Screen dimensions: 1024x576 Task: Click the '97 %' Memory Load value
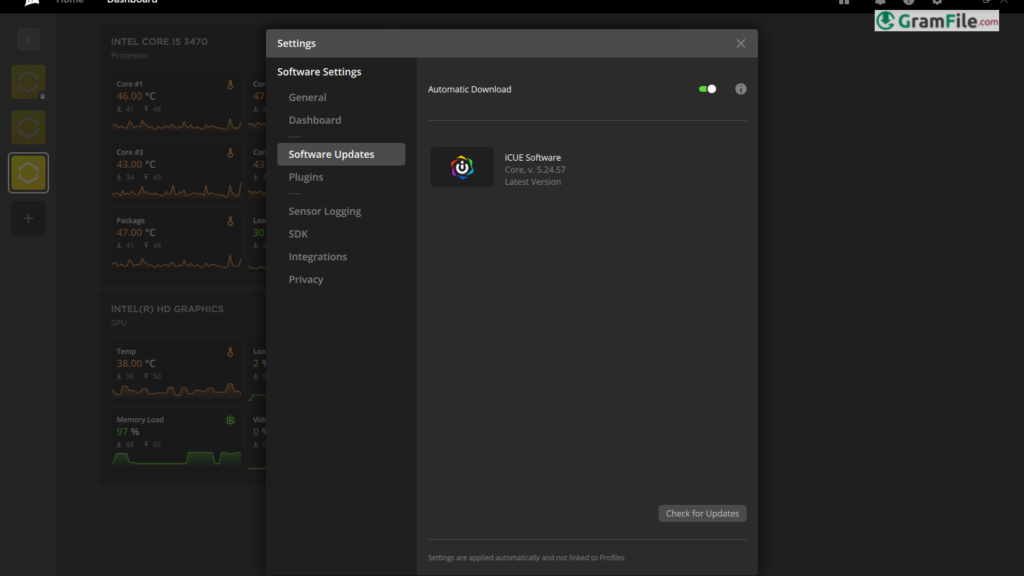[127, 432]
